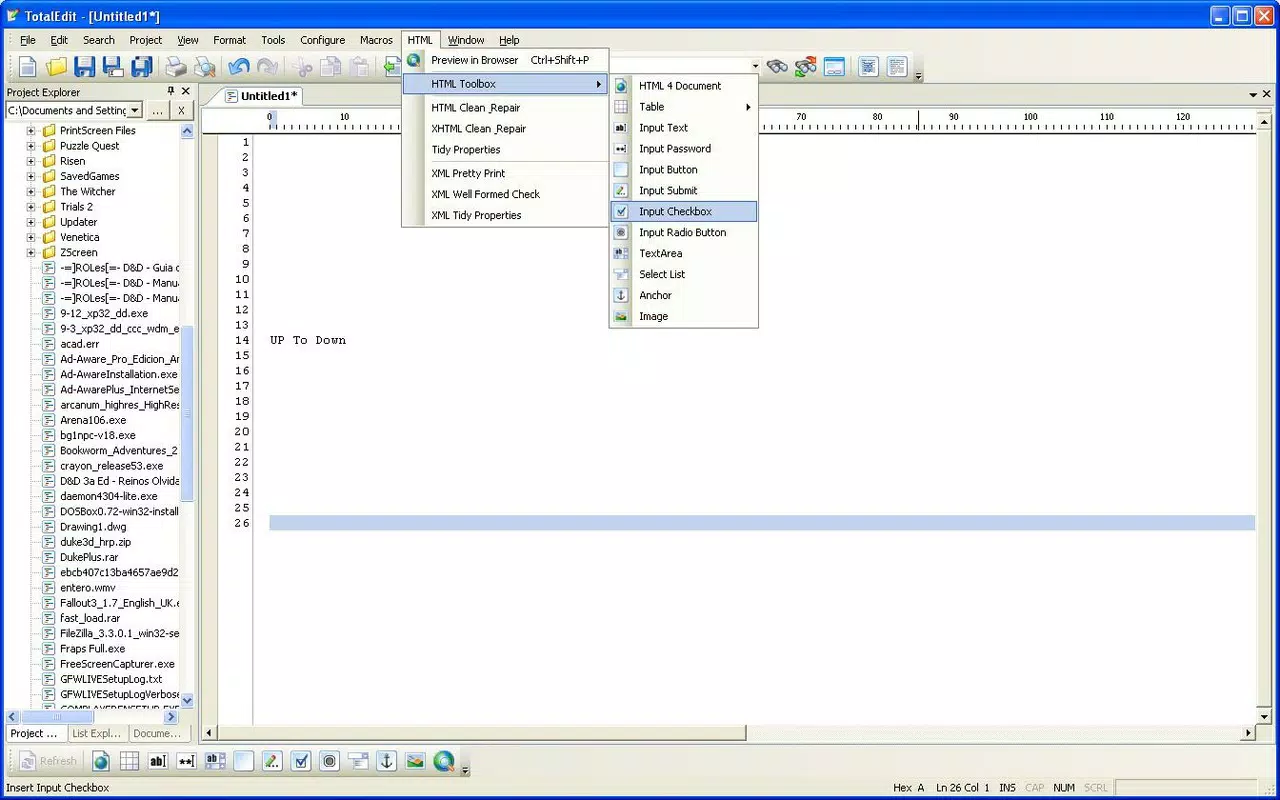Expand the Puzzle Quest folder node

[x=31, y=146]
